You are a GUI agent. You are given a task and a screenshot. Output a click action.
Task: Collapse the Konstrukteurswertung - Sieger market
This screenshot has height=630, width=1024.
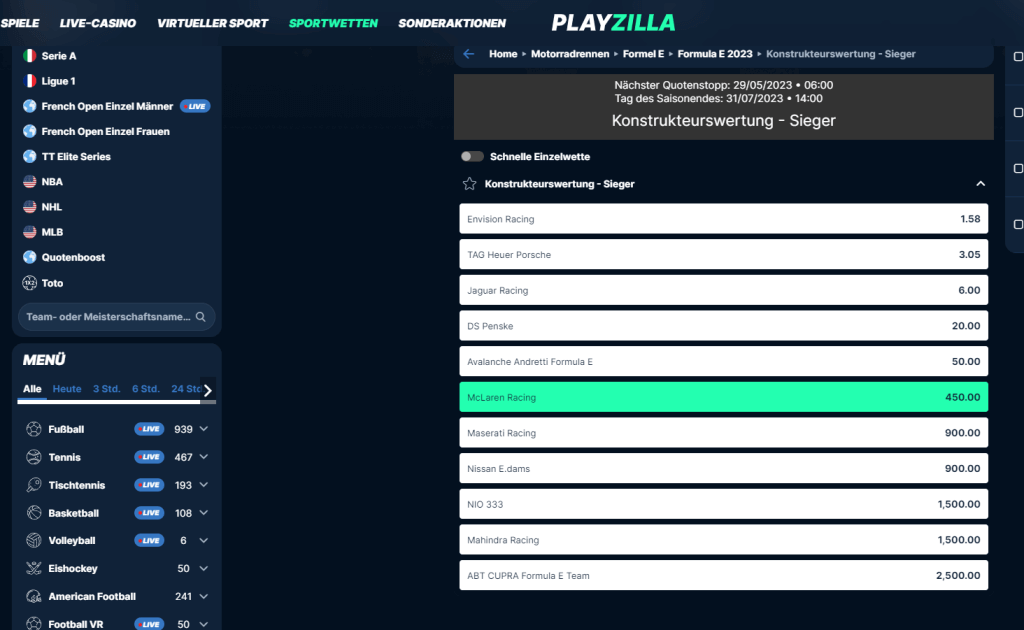point(980,184)
